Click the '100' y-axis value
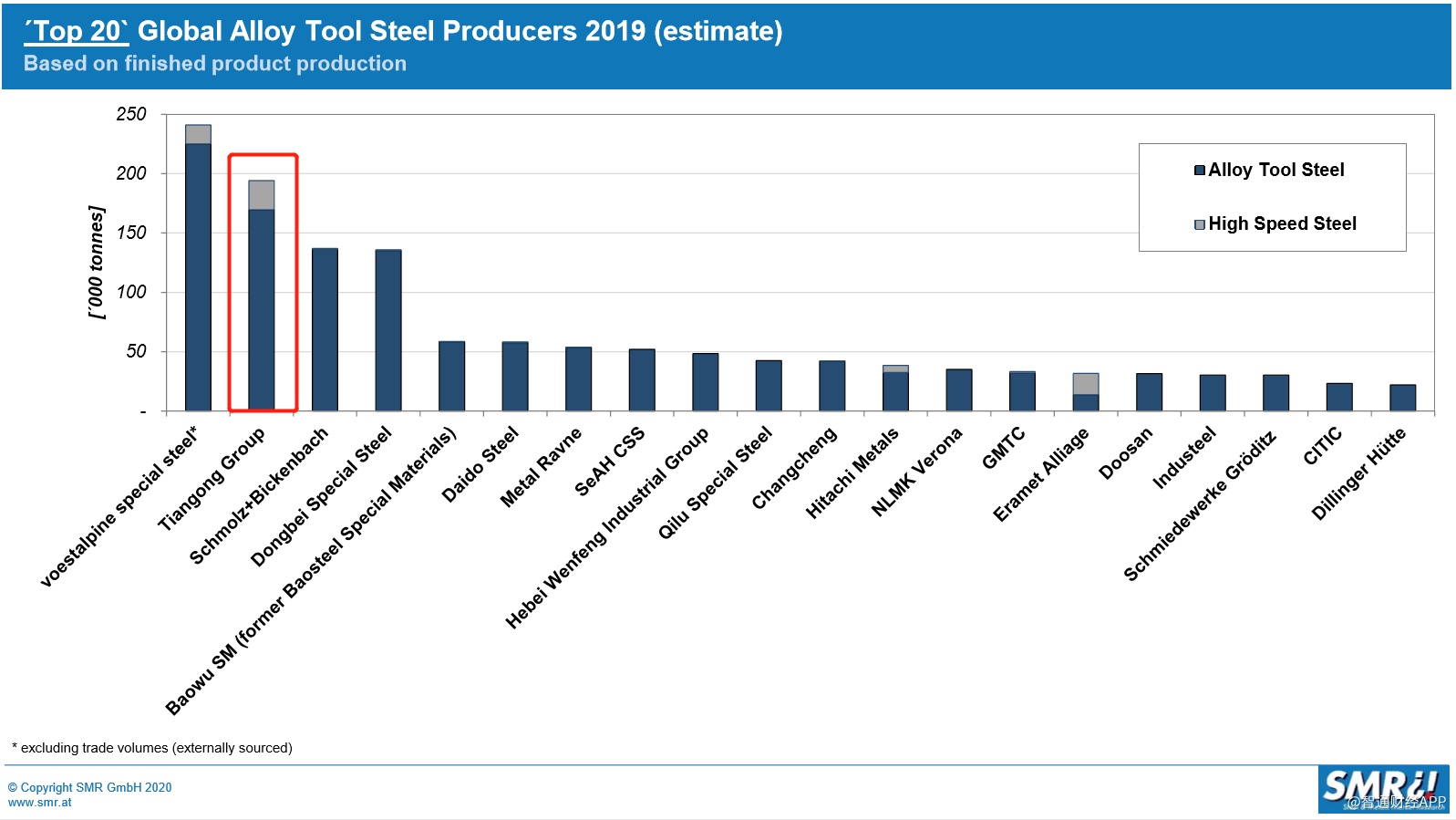The image size is (1456, 820). tap(131, 292)
